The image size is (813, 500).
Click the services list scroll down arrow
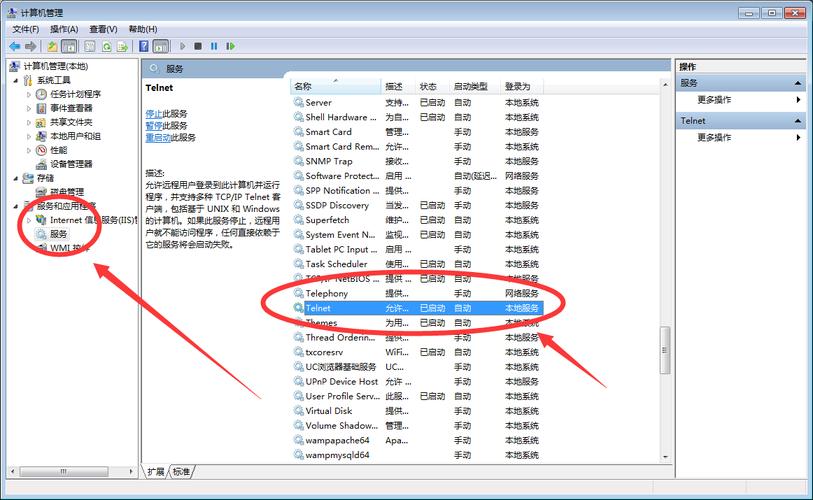(x=665, y=457)
